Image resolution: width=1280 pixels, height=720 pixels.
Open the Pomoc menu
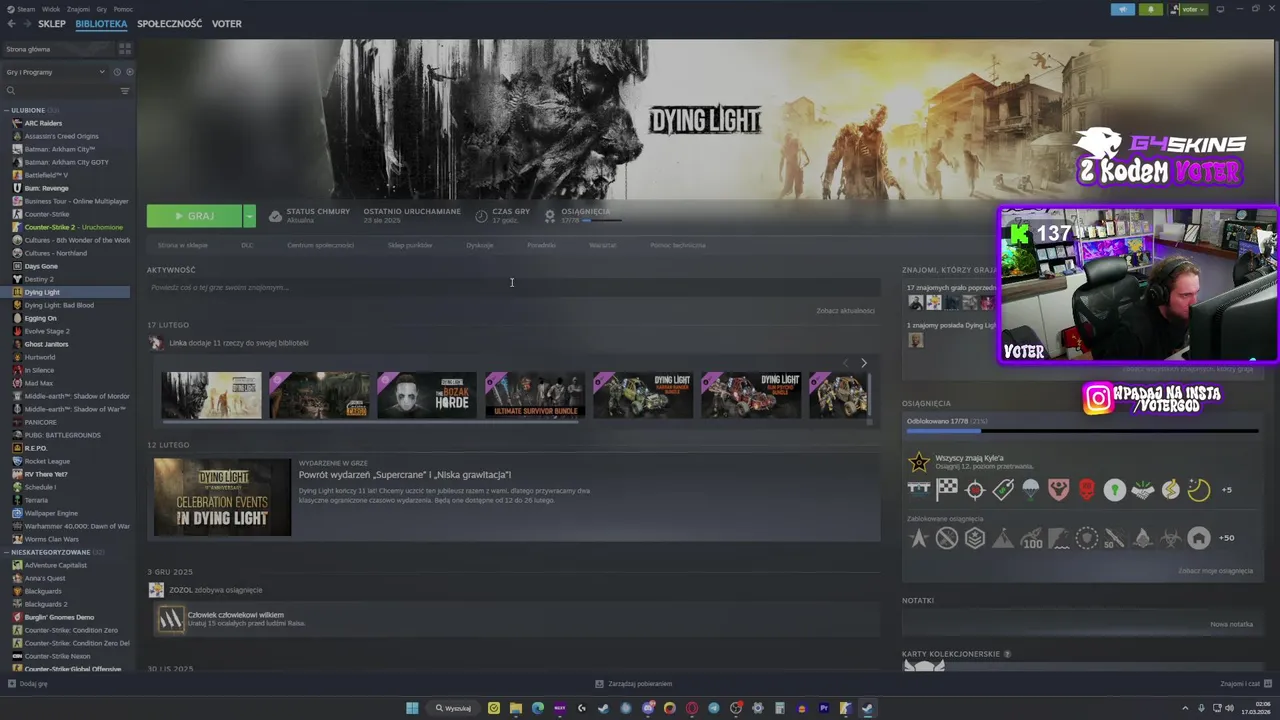[x=122, y=9]
